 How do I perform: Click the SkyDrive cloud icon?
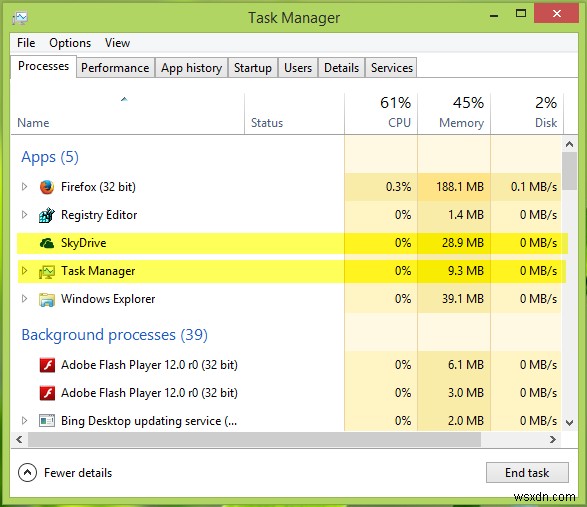pyautogui.click(x=47, y=243)
